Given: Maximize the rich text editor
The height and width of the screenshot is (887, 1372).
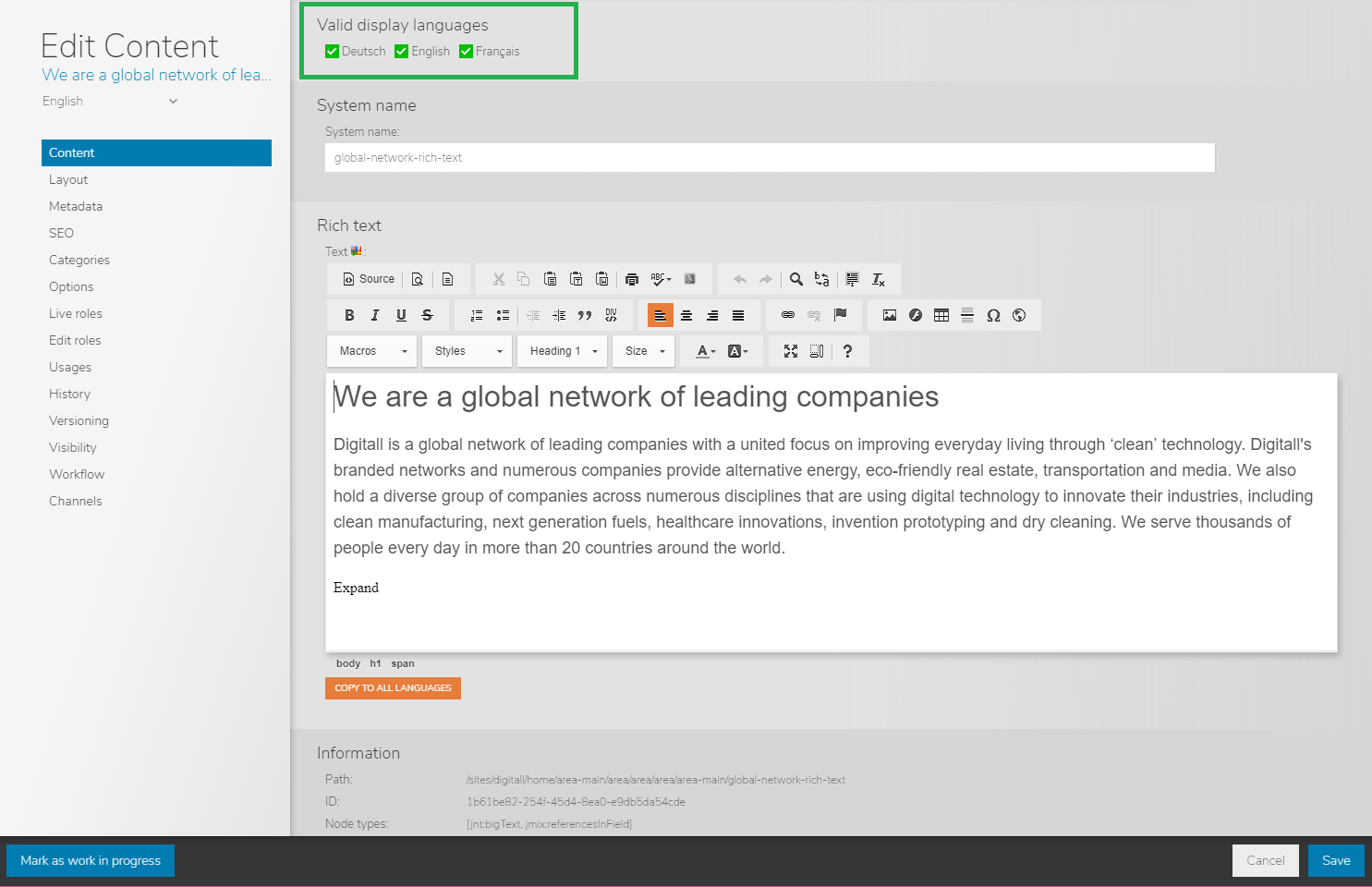Looking at the screenshot, I should coord(791,351).
